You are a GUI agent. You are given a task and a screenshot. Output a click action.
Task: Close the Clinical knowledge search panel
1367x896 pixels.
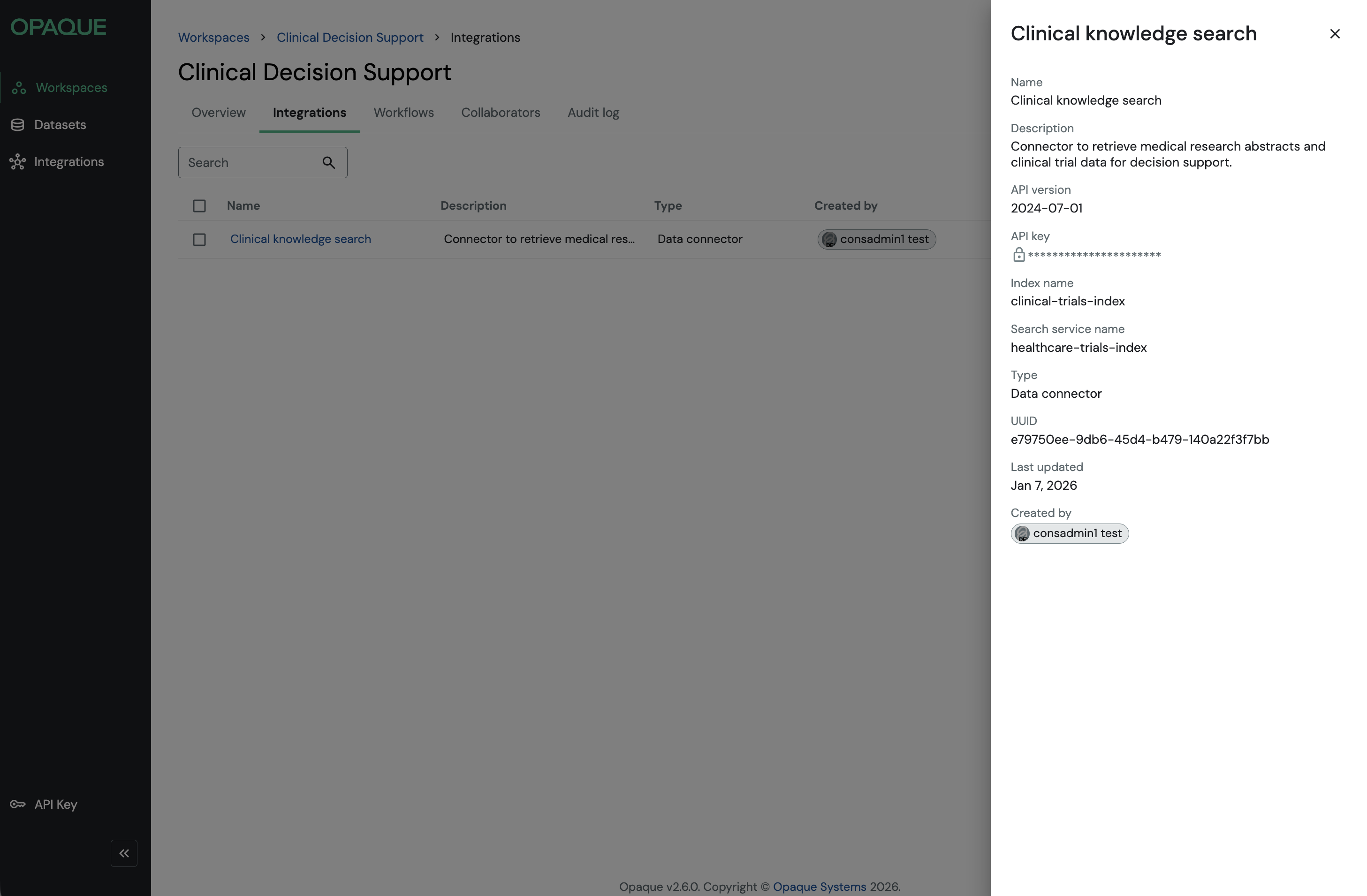[x=1335, y=34]
